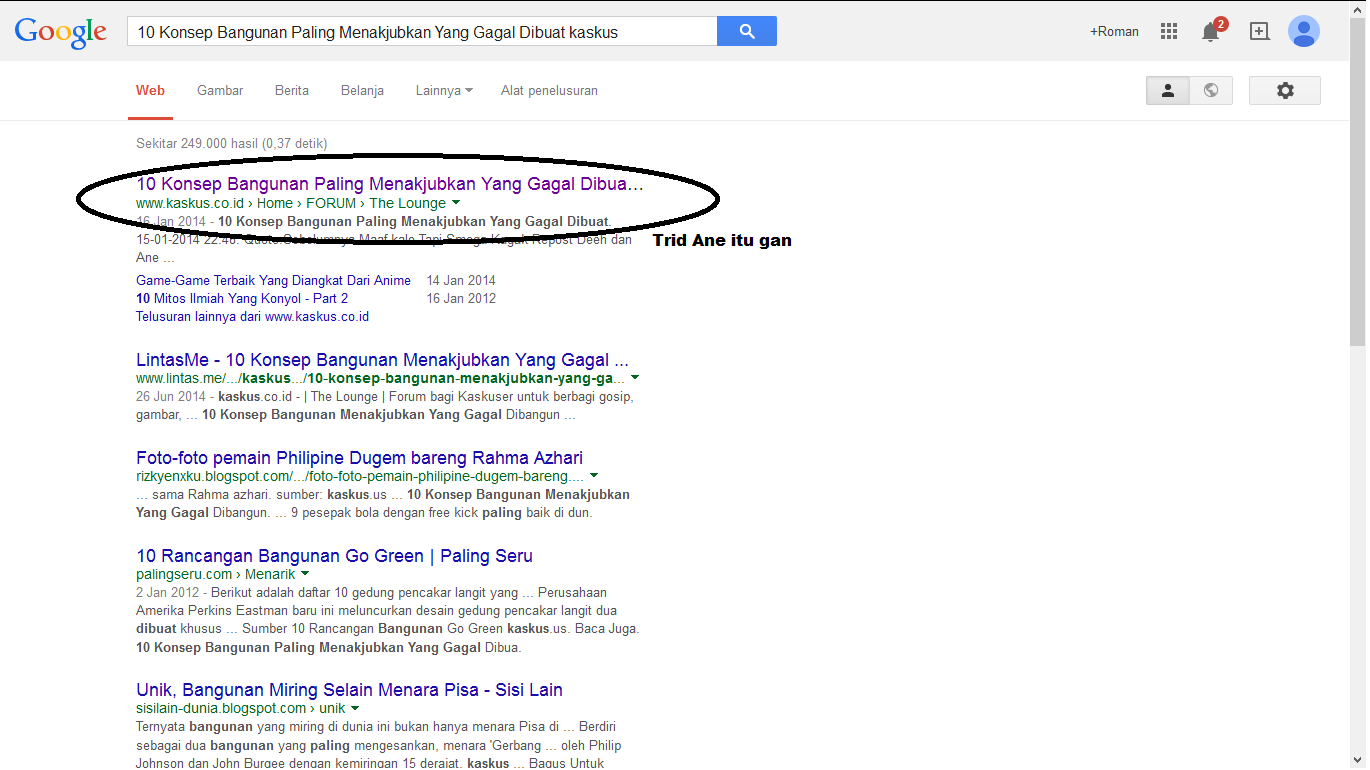The height and width of the screenshot is (770, 1370).
Task: Expand the www.kaskus.co.id result dropdown arrow
Action: pyautogui.click(x=456, y=203)
